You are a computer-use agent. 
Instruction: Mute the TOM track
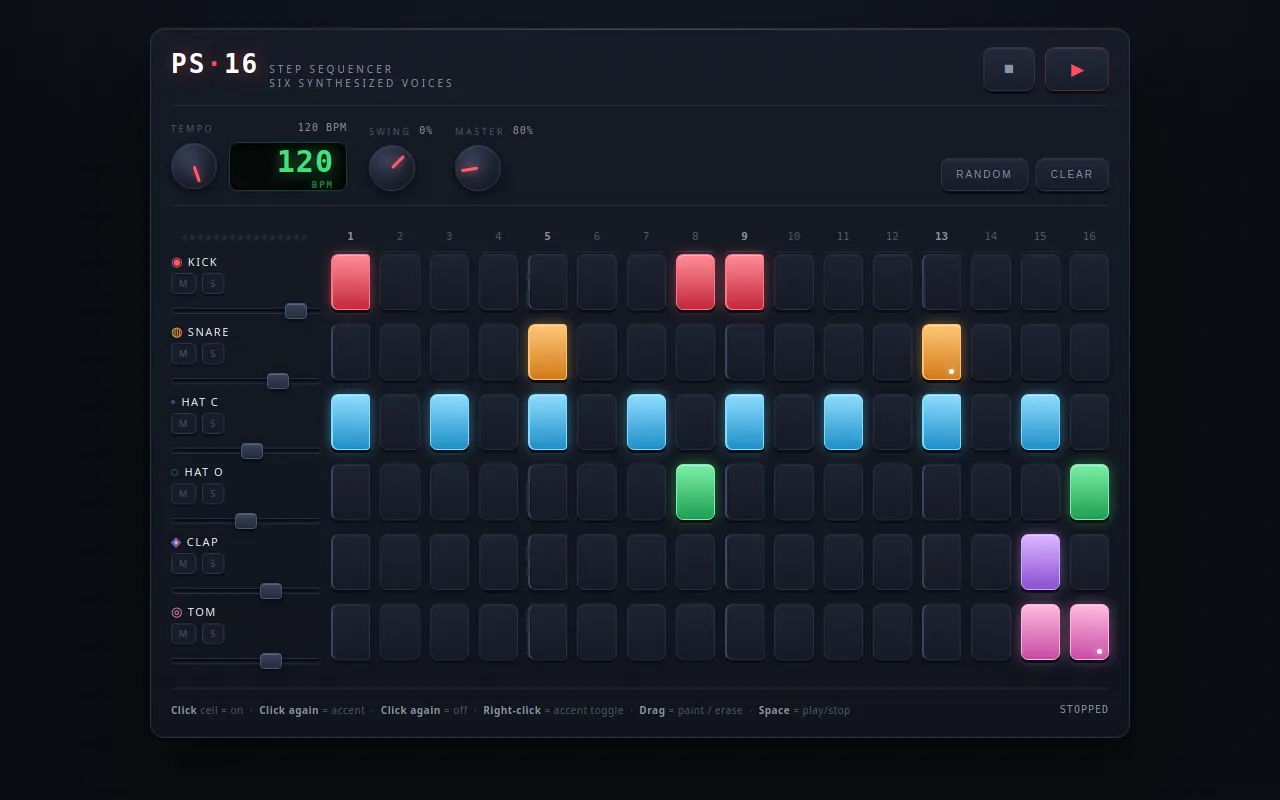(x=183, y=634)
